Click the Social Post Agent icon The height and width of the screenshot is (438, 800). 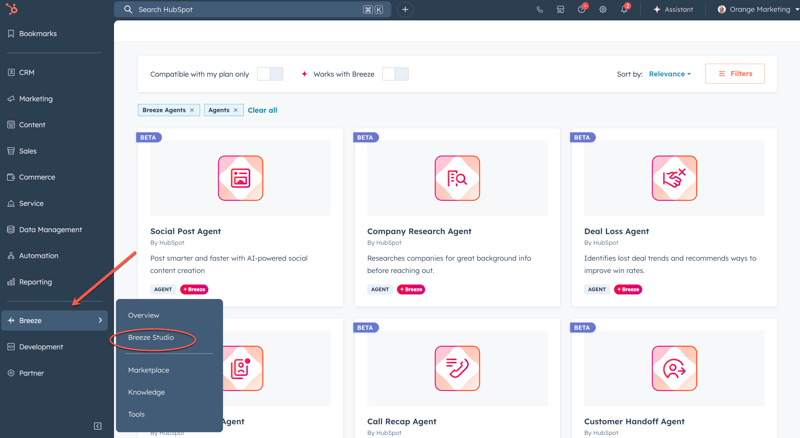(x=240, y=178)
